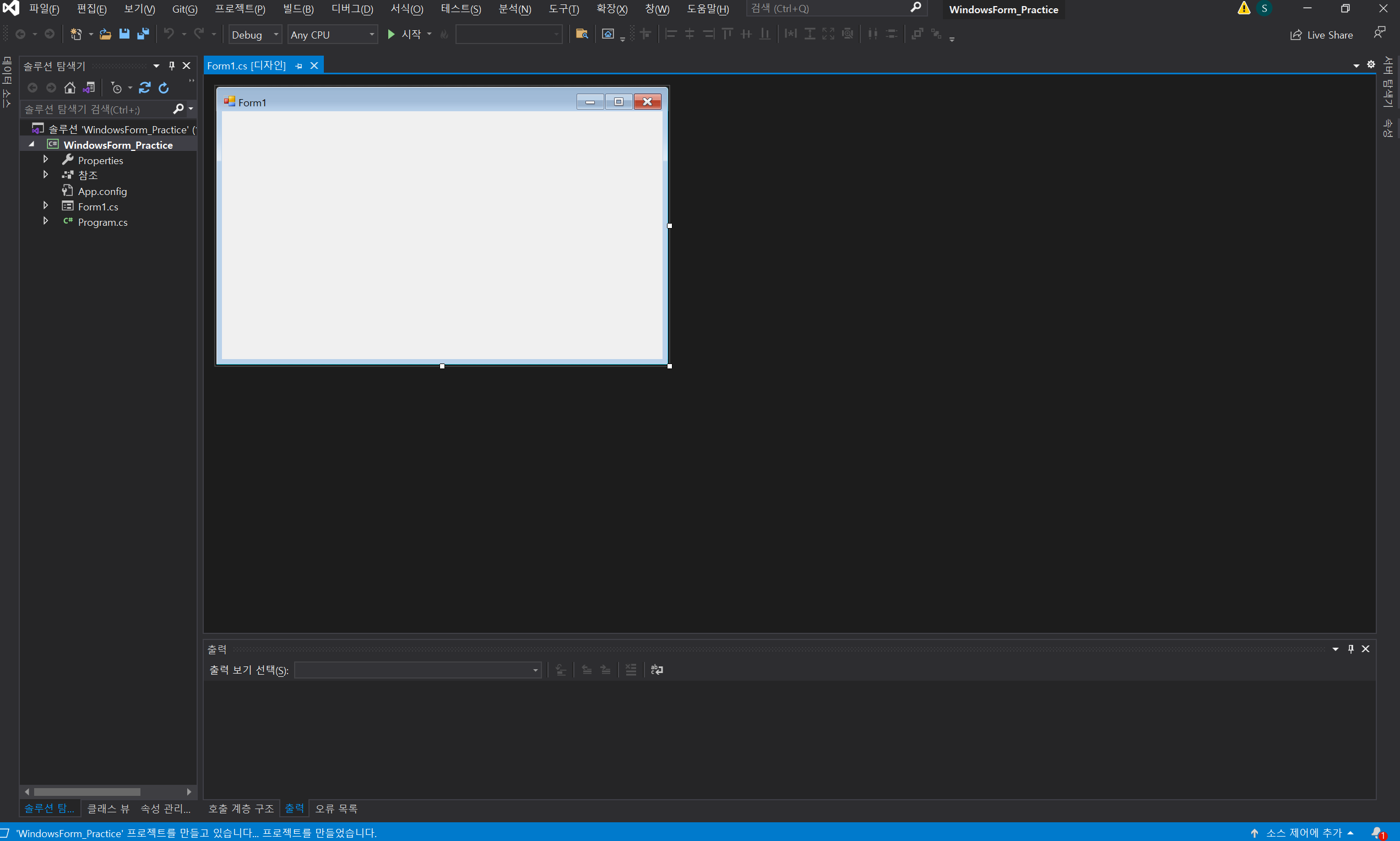This screenshot has width=1400, height=841.
Task: Click the Save file toolbar icon
Action: point(124,34)
